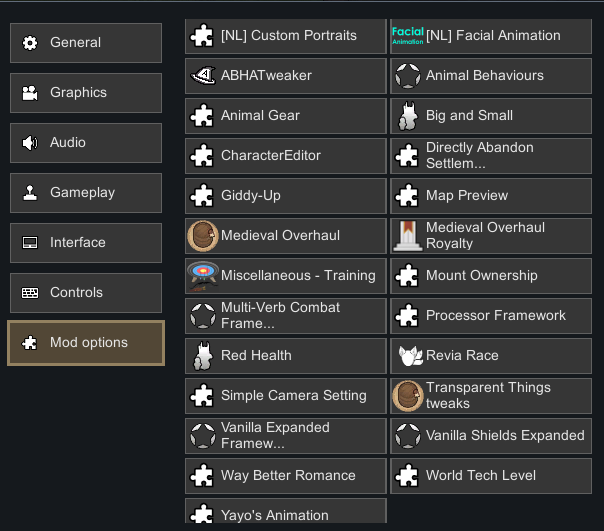Select the Interface settings tab
604x531 pixels.
tap(86, 243)
